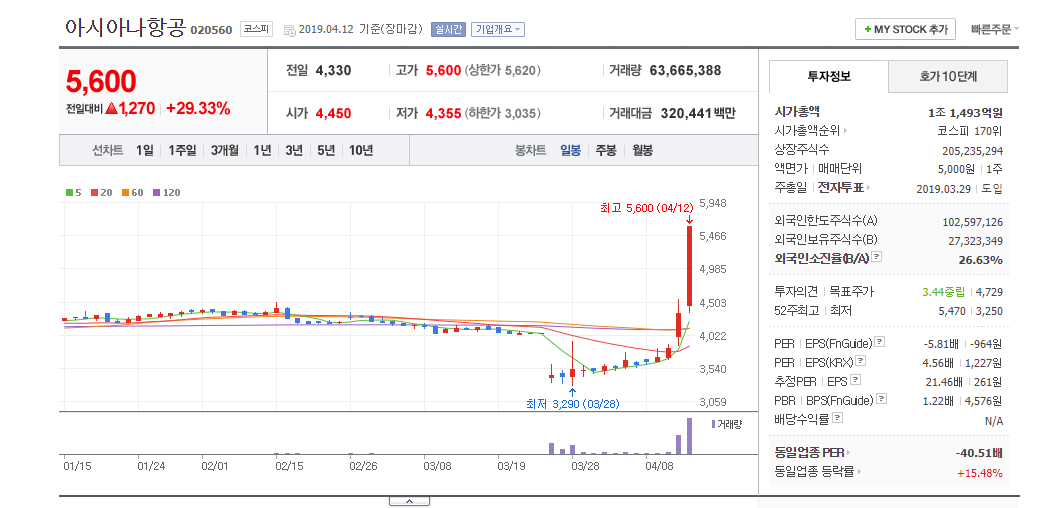Click the +29.33% change rate

click(x=198, y=109)
